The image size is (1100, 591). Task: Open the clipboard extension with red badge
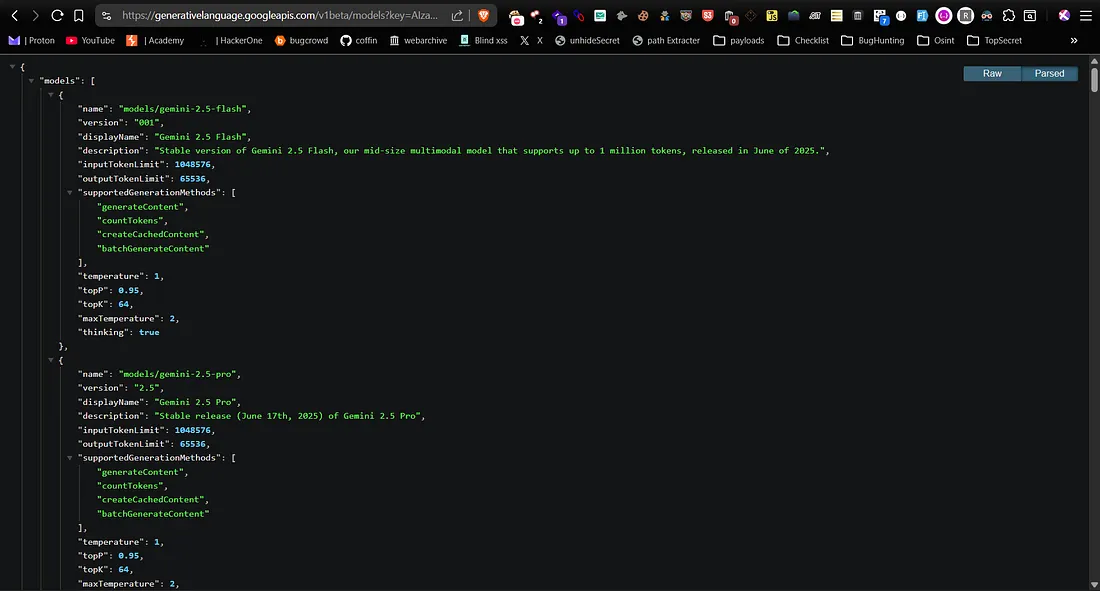click(730, 16)
